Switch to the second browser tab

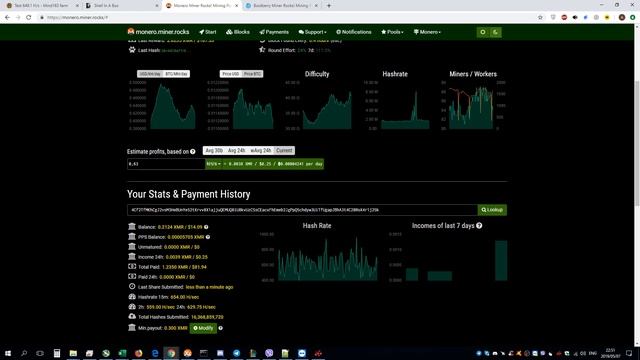121,6
